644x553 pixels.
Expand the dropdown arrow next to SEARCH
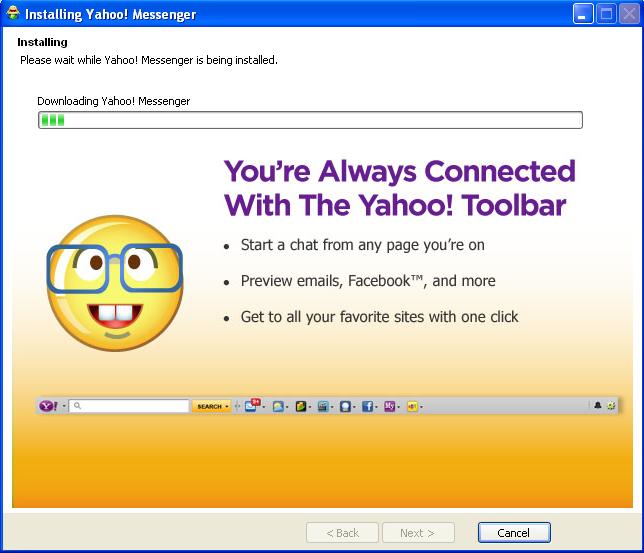click(227, 407)
